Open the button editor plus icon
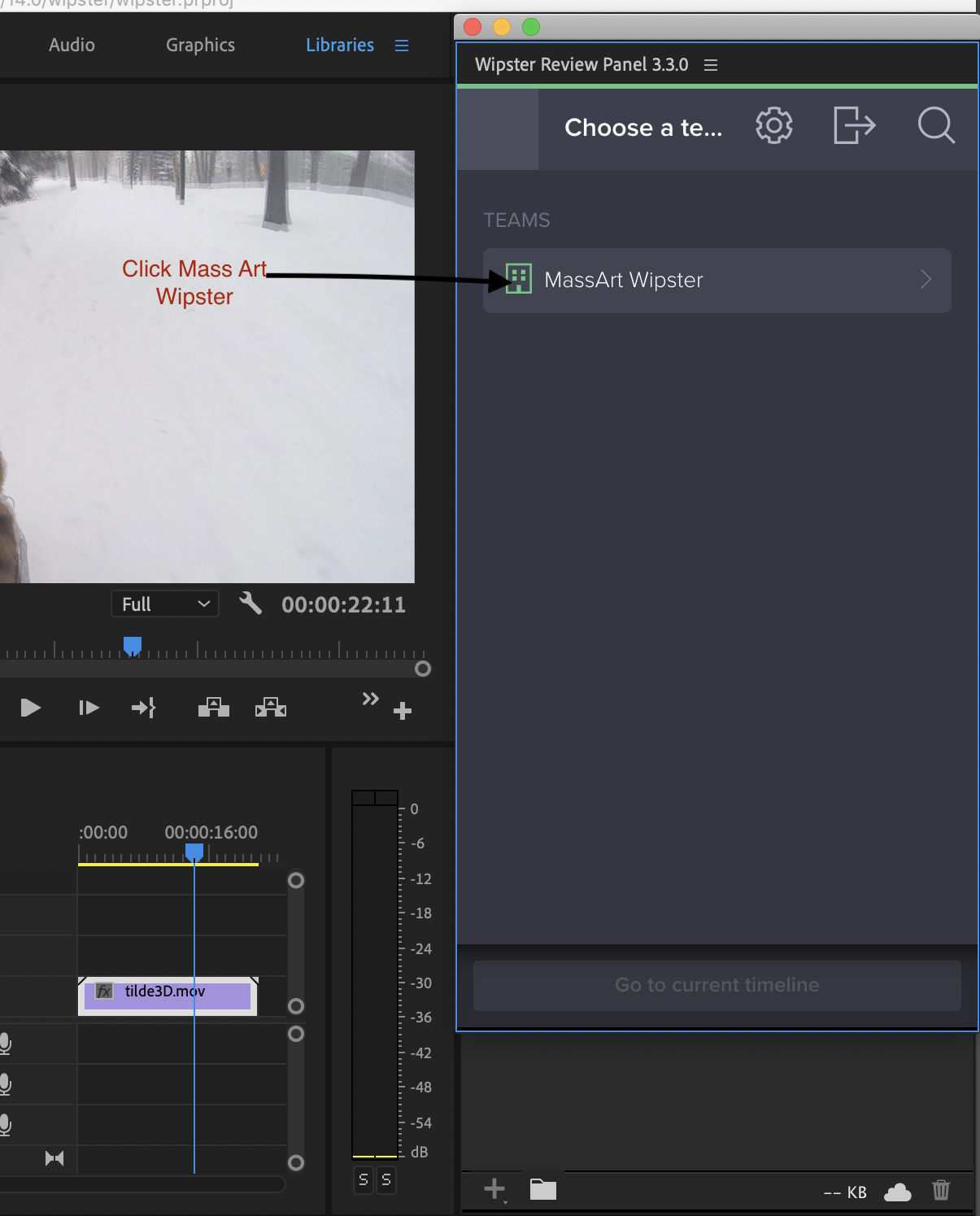The image size is (980, 1216). pos(402,711)
